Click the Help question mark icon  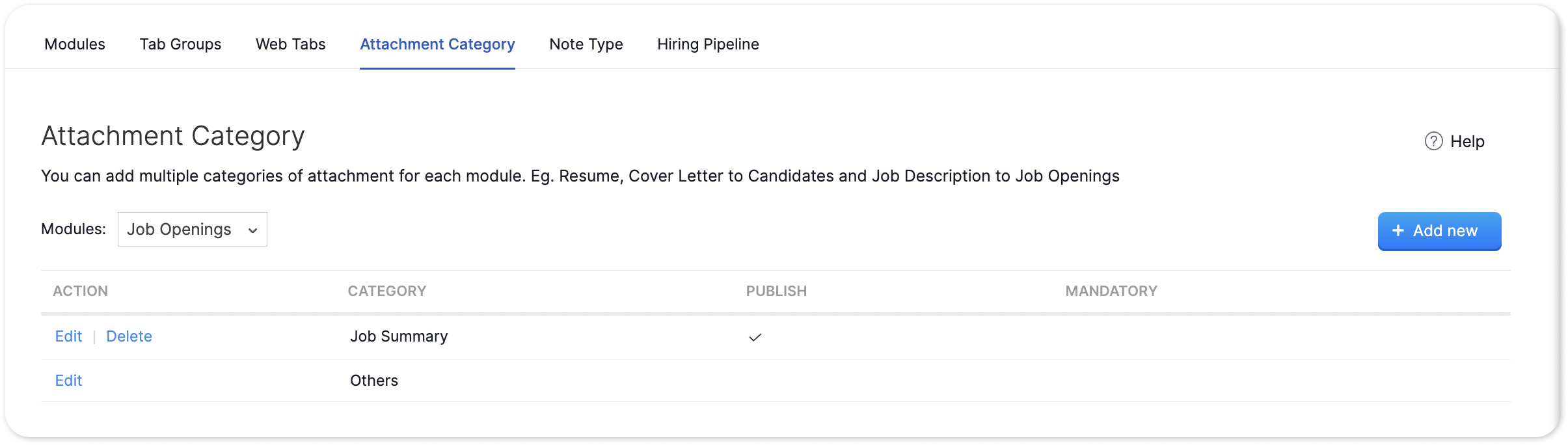[1433, 141]
